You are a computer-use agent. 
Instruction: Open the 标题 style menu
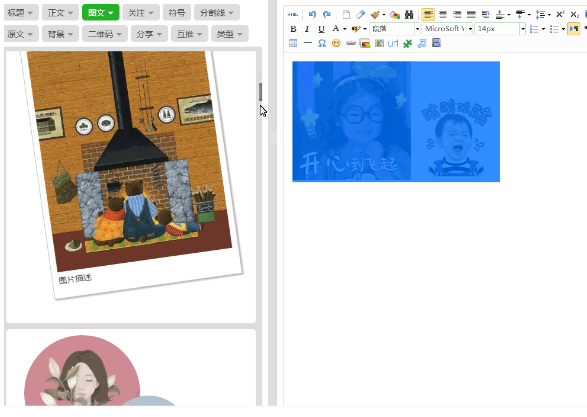coord(21,13)
